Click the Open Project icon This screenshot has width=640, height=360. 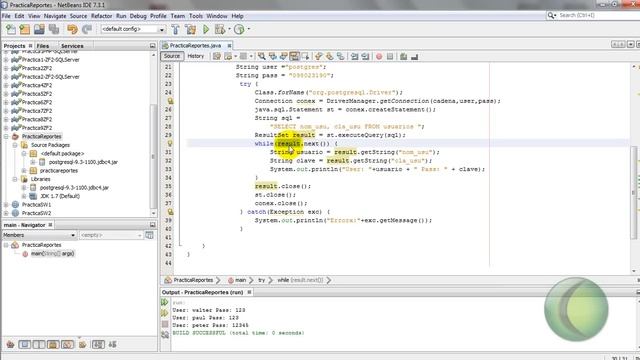tap(39, 29)
